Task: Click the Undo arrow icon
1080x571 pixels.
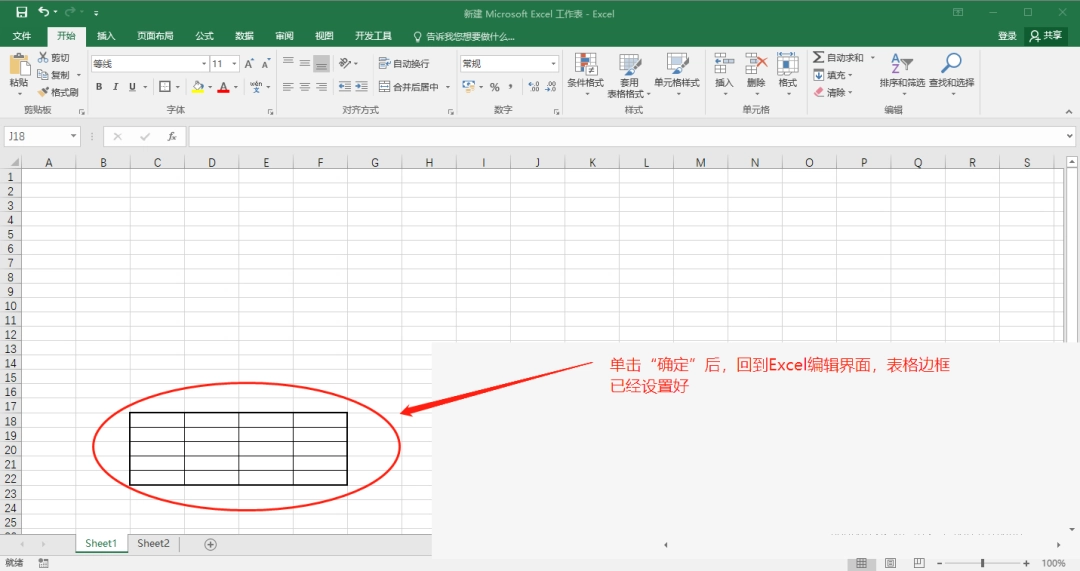Action: click(x=43, y=12)
